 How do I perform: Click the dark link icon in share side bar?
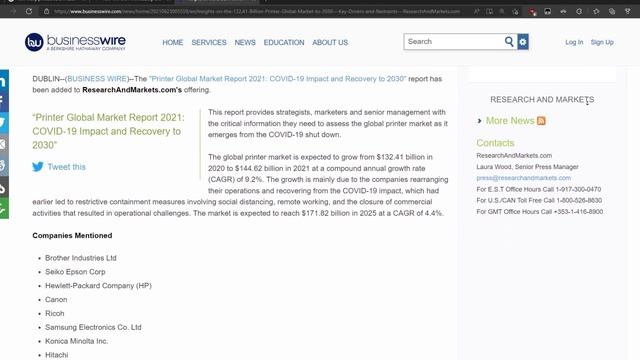3,187
